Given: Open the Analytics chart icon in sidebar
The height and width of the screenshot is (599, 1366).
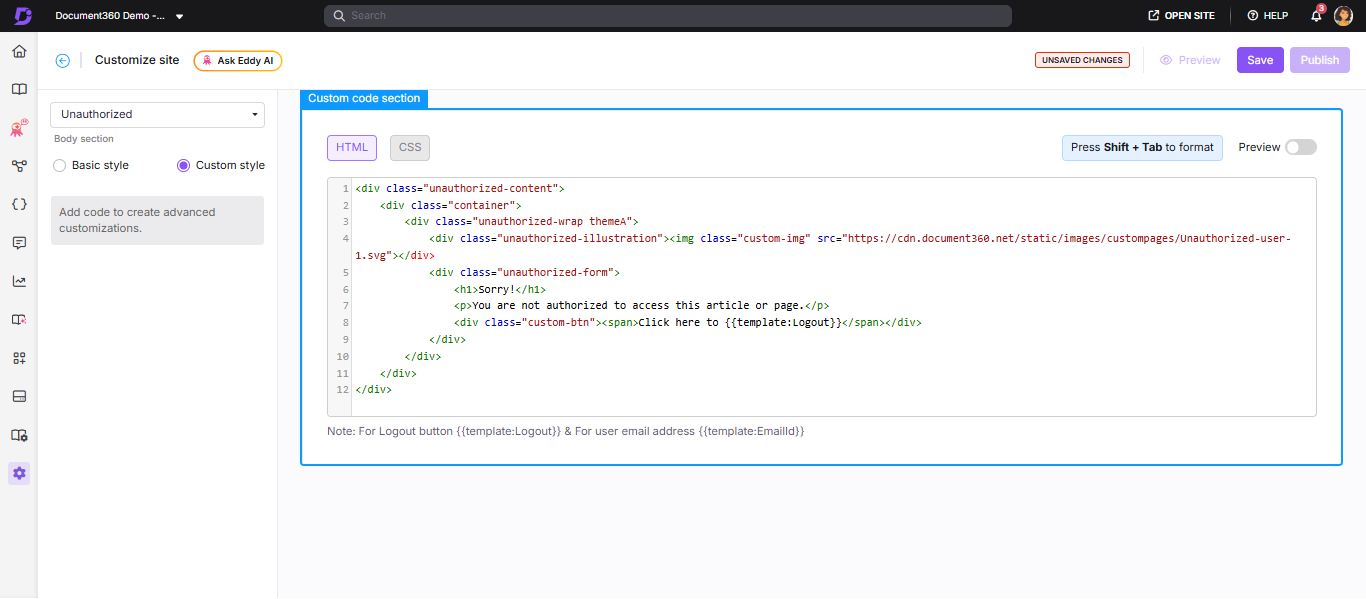Looking at the screenshot, I should pyautogui.click(x=19, y=281).
